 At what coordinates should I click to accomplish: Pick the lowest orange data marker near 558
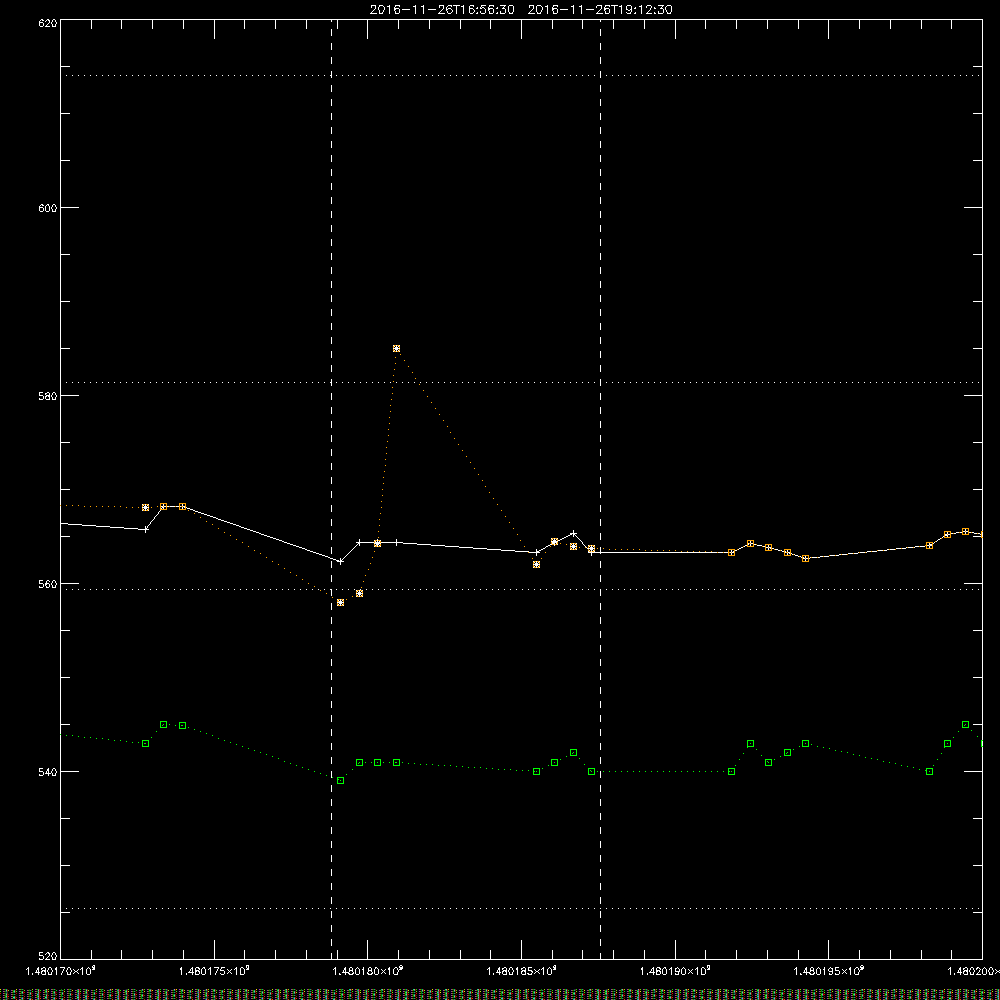coord(341,603)
